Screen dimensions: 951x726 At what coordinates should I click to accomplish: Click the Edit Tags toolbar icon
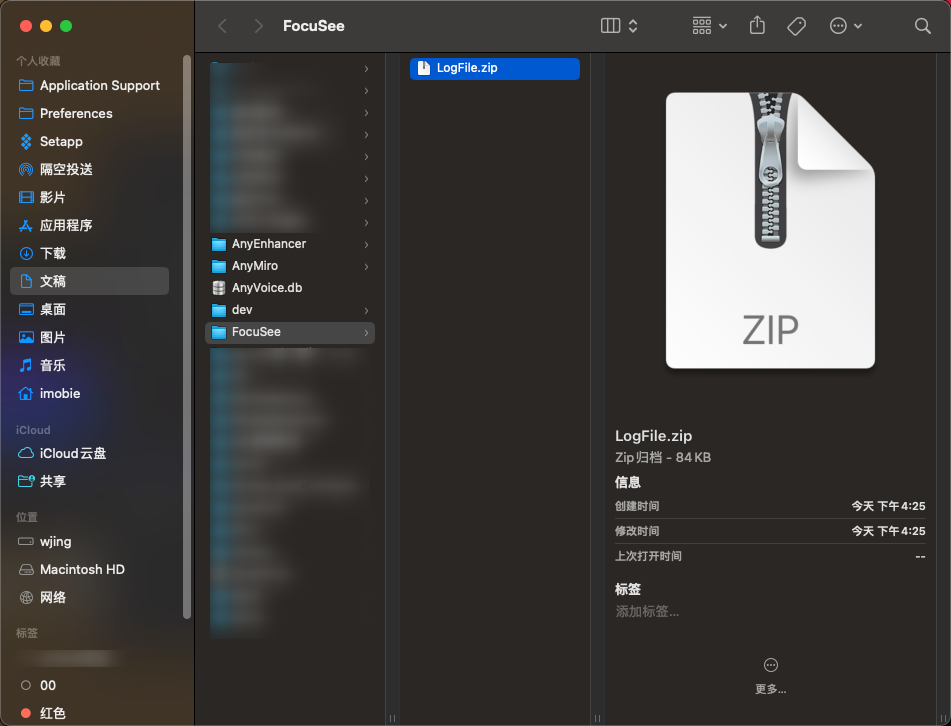pos(796,26)
